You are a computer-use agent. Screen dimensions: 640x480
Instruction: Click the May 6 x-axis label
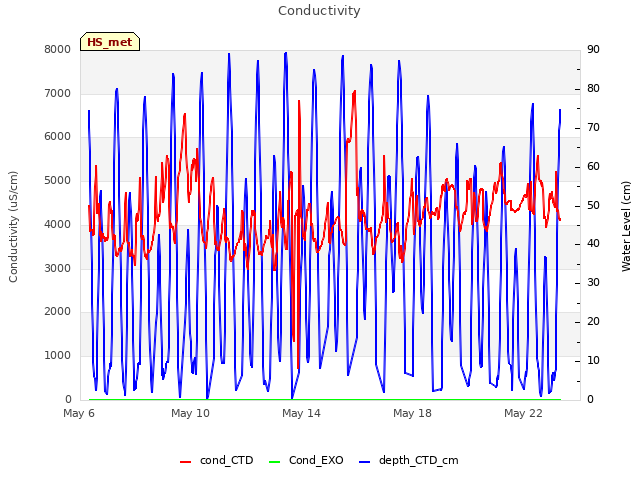79,413
